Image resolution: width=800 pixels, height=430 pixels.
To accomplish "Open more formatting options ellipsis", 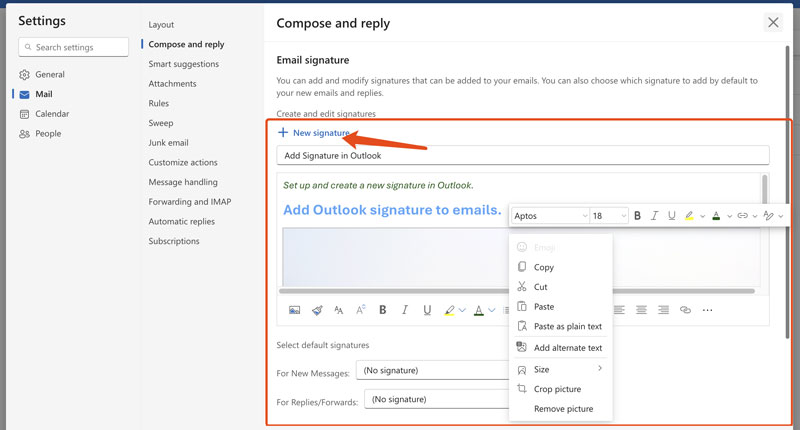I will 707,310.
